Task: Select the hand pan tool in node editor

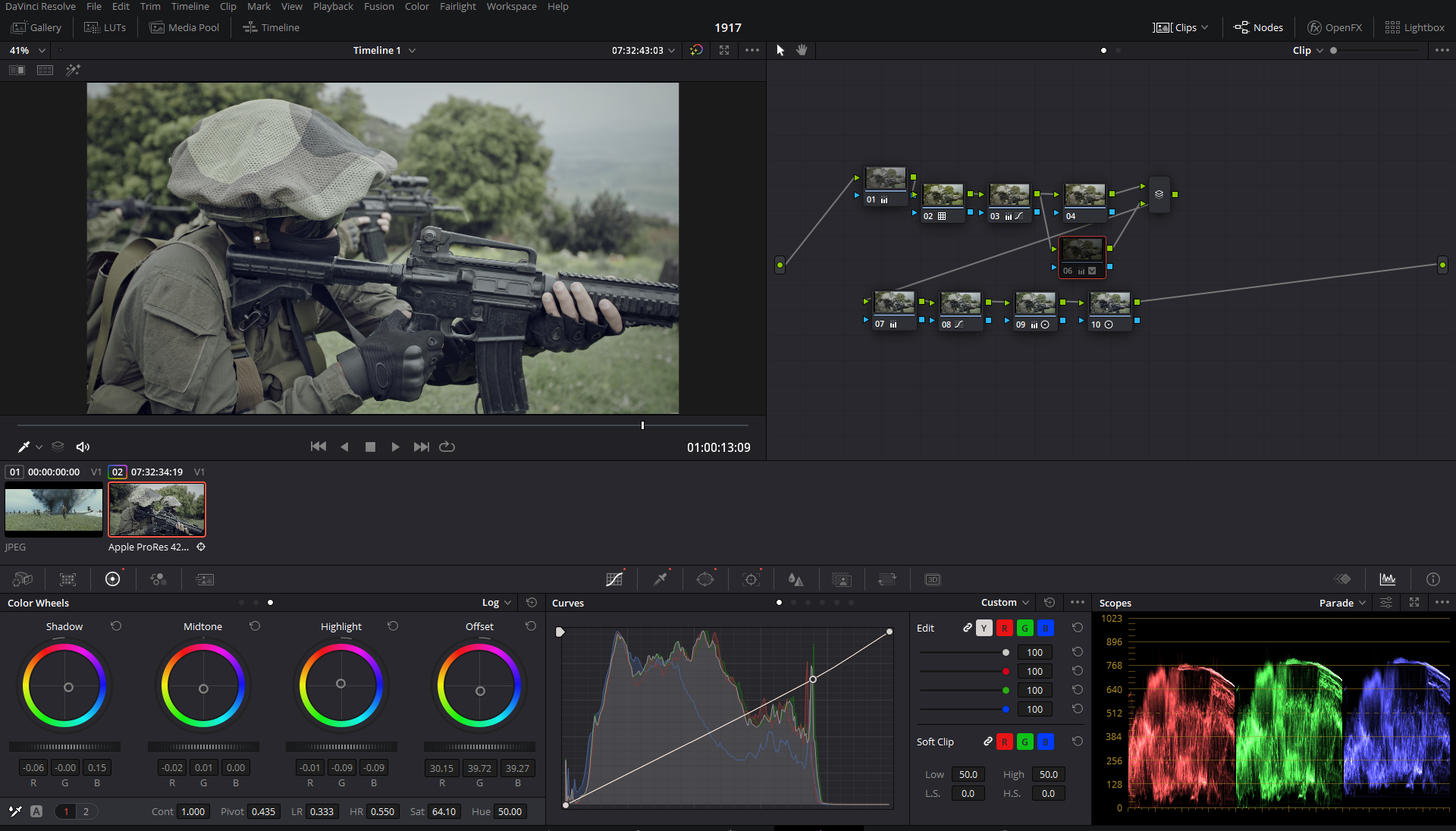Action: [802, 50]
